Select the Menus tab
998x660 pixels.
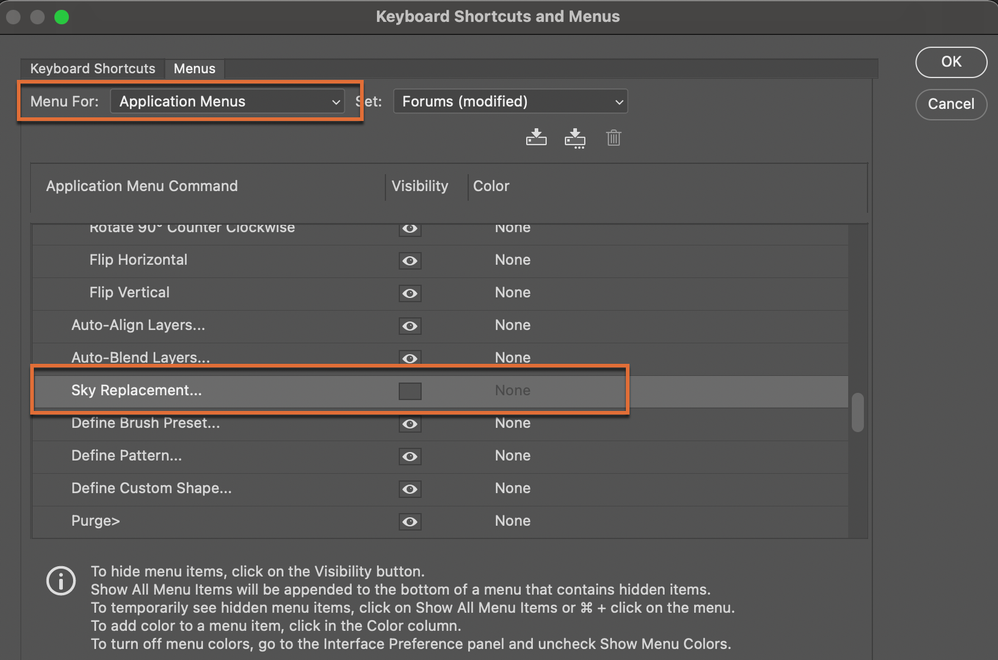tap(194, 69)
